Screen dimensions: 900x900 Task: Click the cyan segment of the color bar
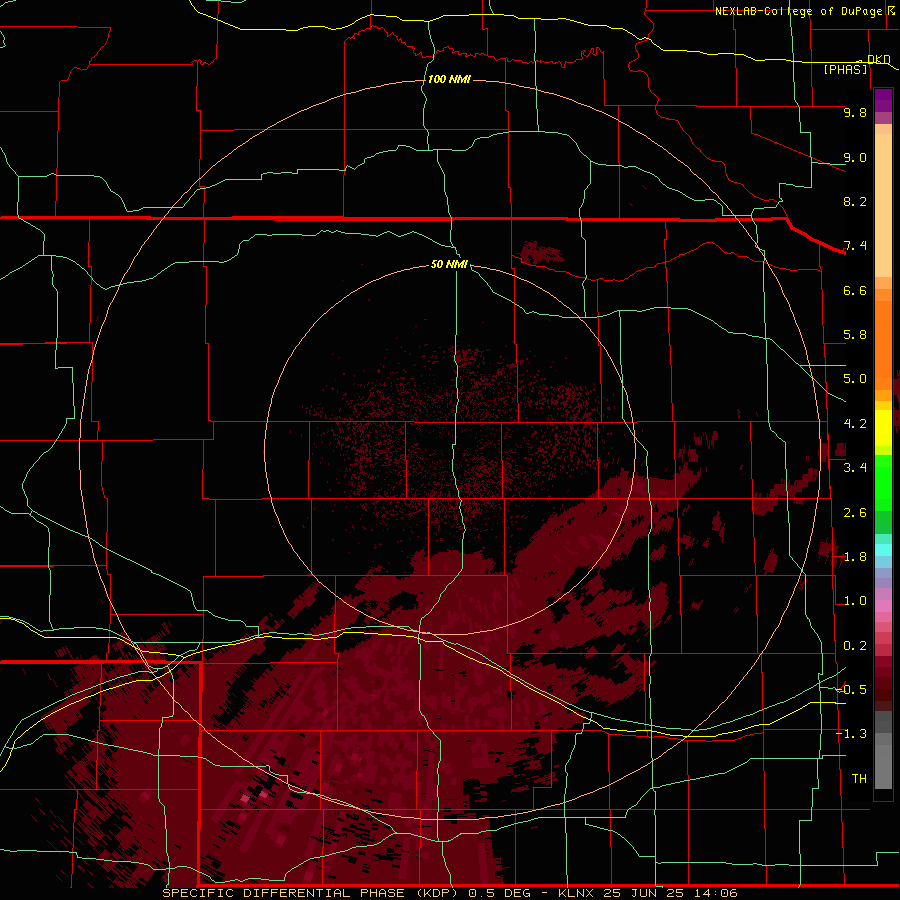pos(883,550)
